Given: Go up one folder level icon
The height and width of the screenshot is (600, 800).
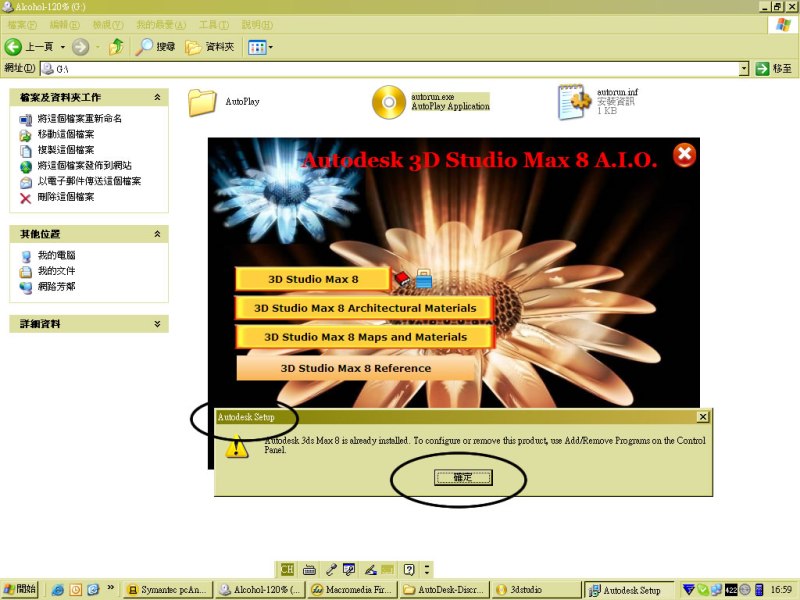Looking at the screenshot, I should [116, 47].
